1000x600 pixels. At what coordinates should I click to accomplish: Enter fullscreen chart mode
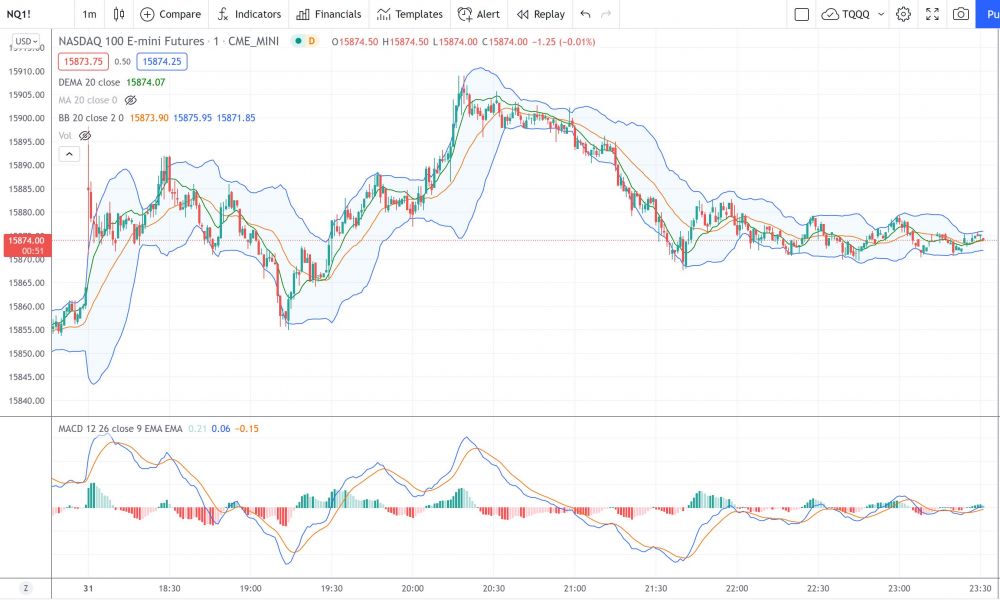click(932, 14)
